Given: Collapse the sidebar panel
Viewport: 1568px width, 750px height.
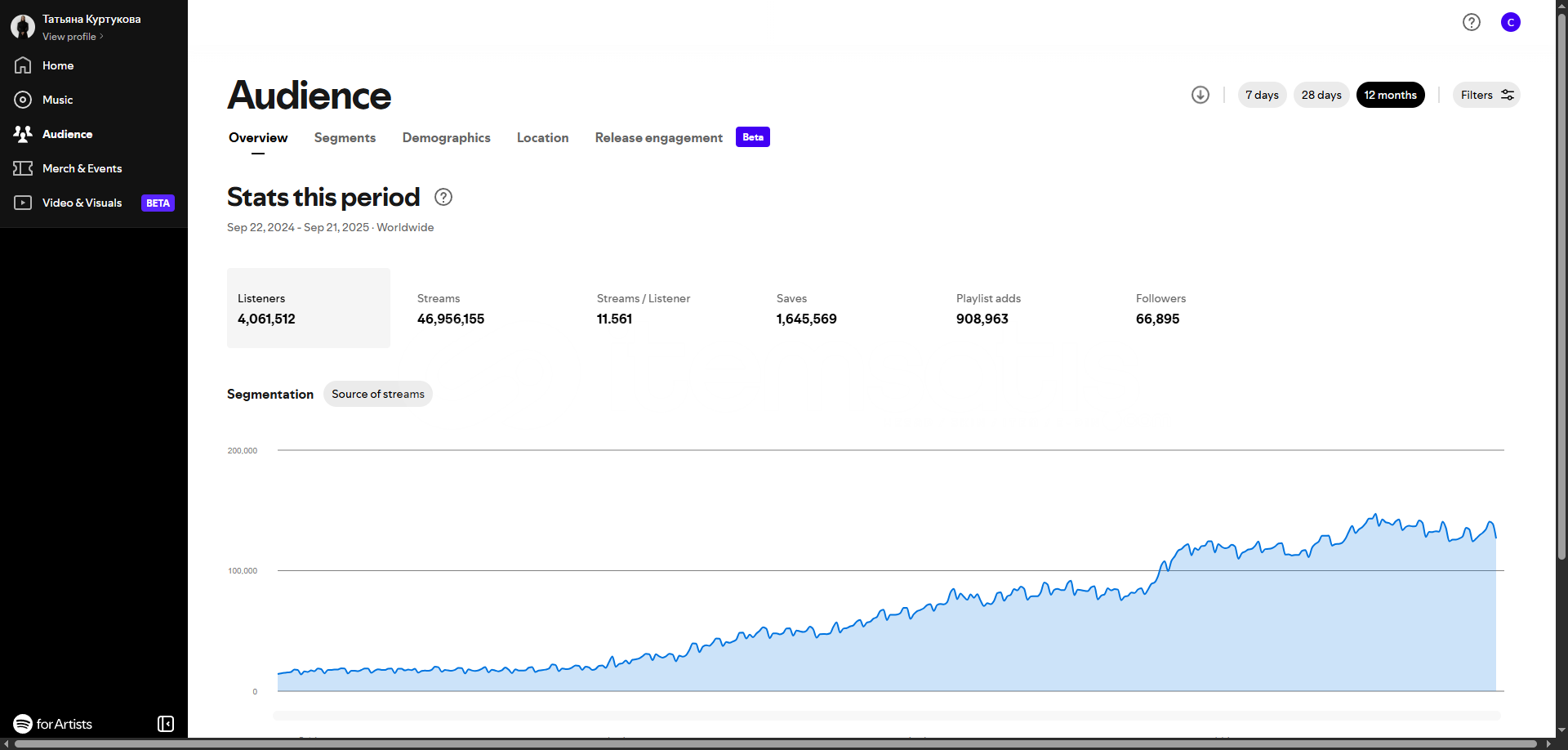Looking at the screenshot, I should pos(166,724).
